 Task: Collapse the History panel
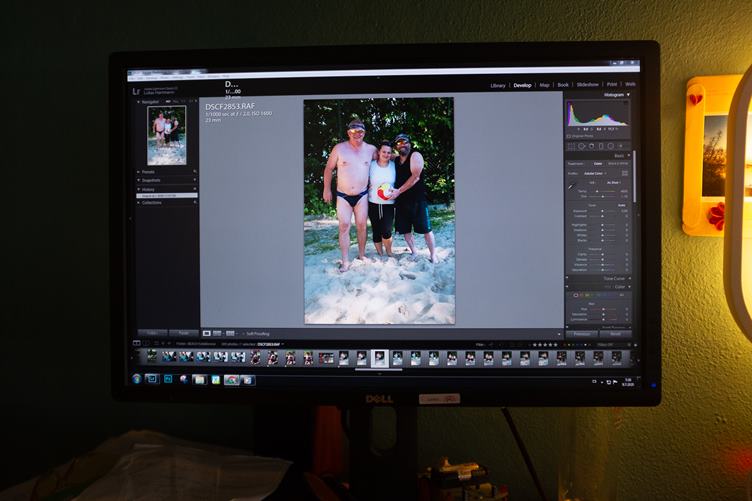(x=139, y=189)
